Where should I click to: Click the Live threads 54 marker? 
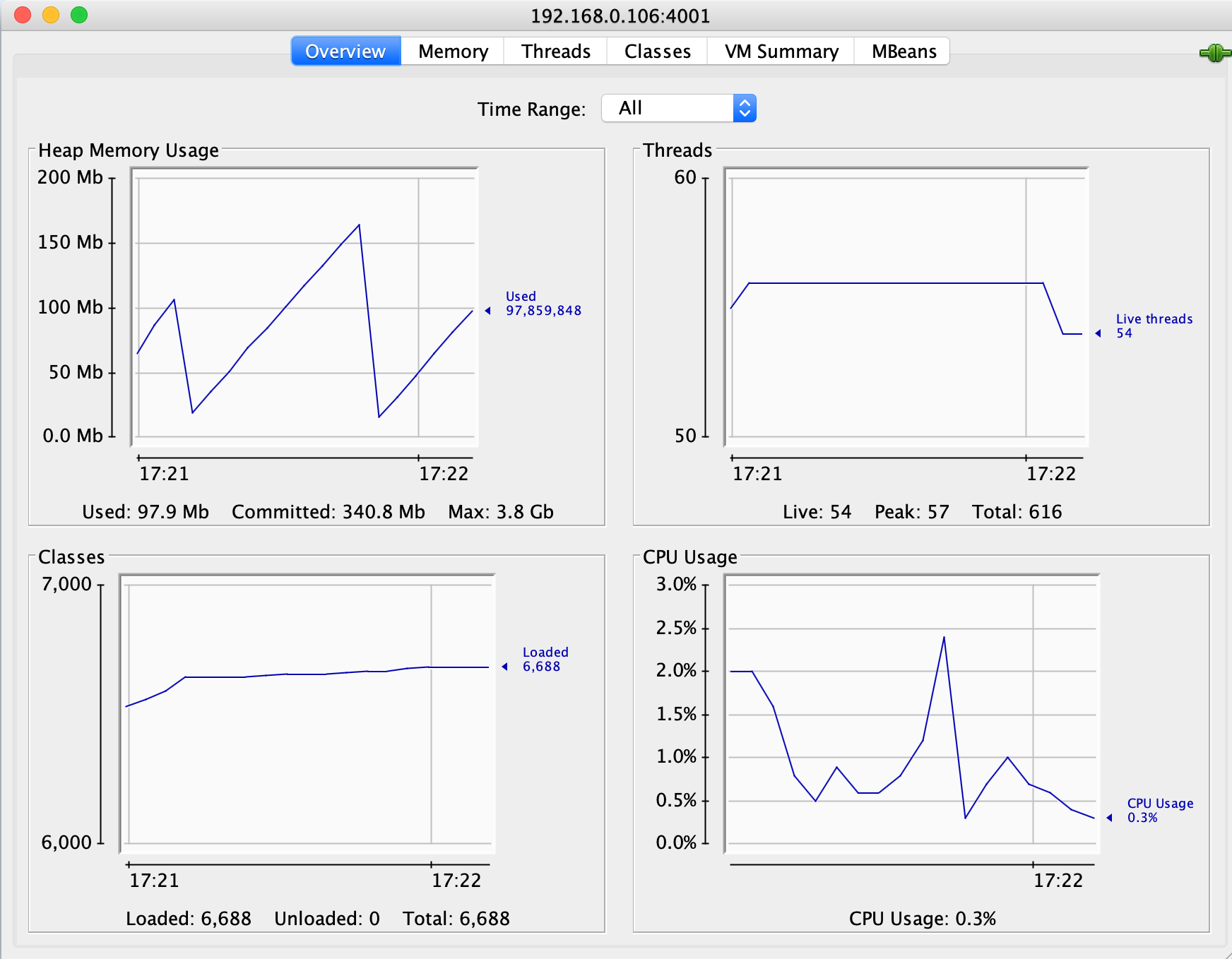(1153, 326)
